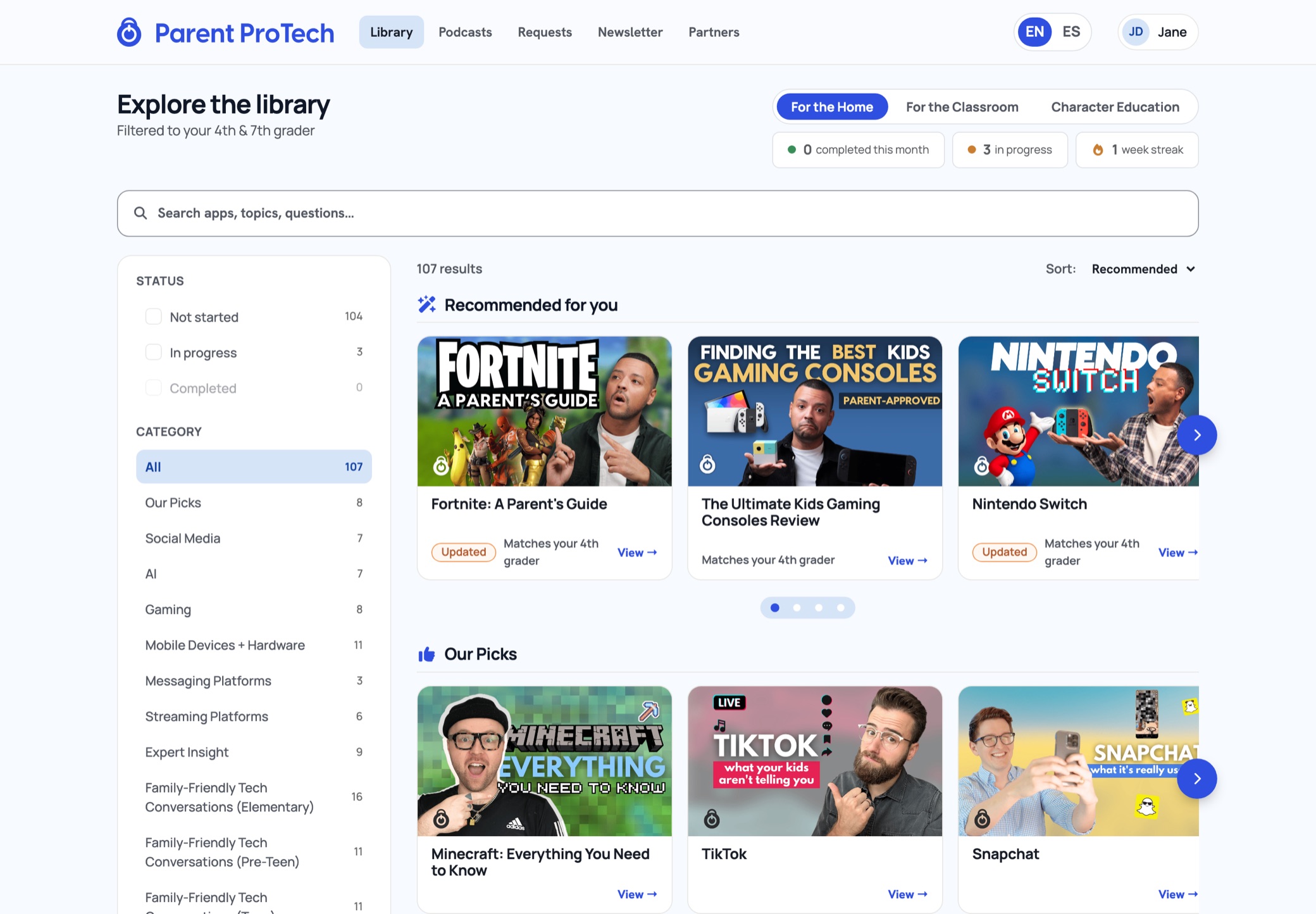Screen dimensions: 1316x914
Task: Click the flame week streak icon
Action: [x=1098, y=150]
